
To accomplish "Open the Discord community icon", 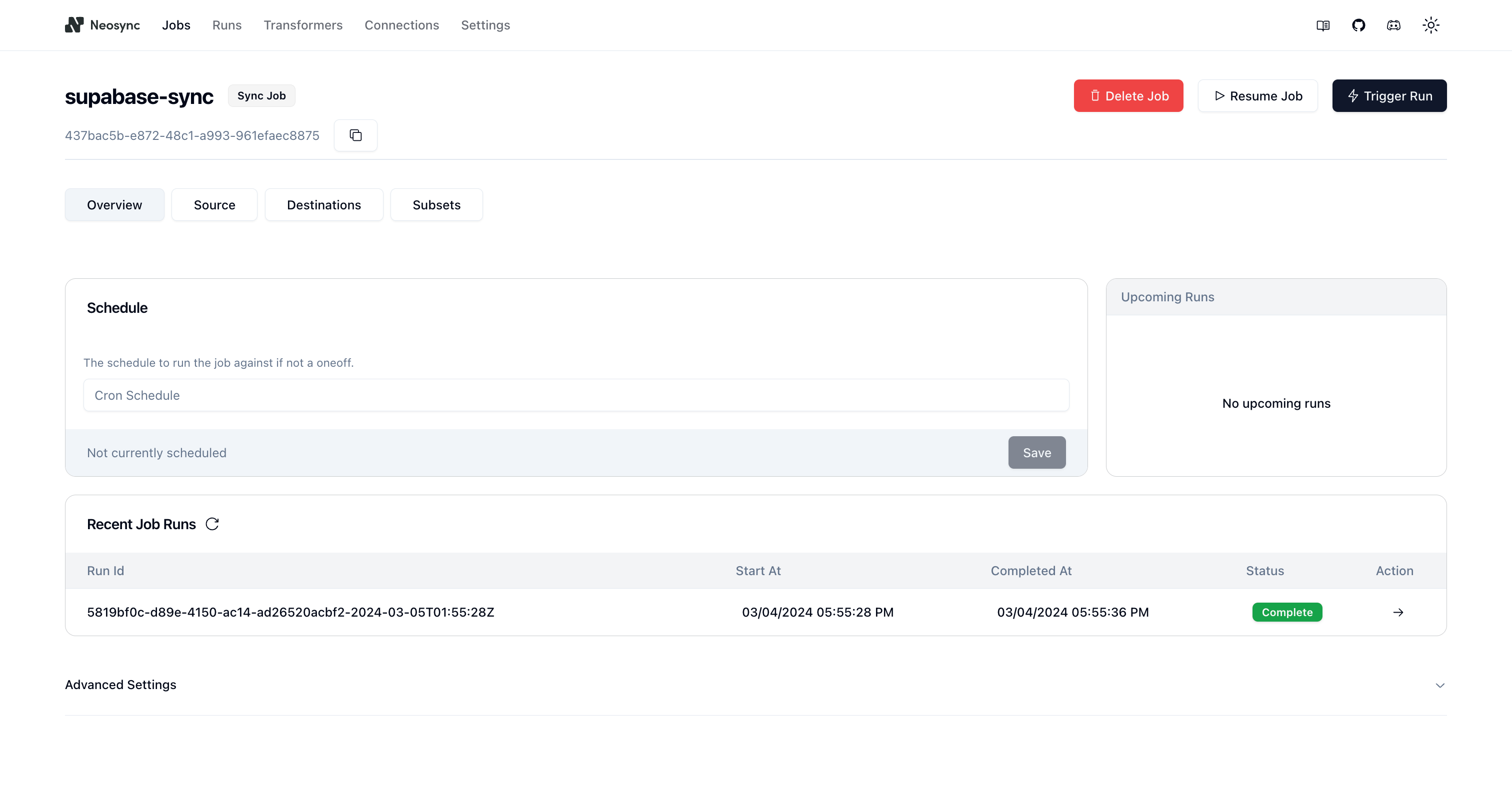I will [1393, 25].
